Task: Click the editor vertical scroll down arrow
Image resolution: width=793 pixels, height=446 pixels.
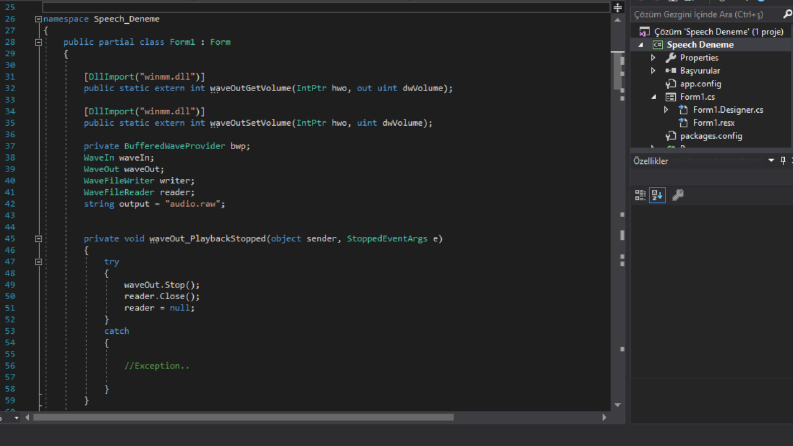Action: pos(618,405)
